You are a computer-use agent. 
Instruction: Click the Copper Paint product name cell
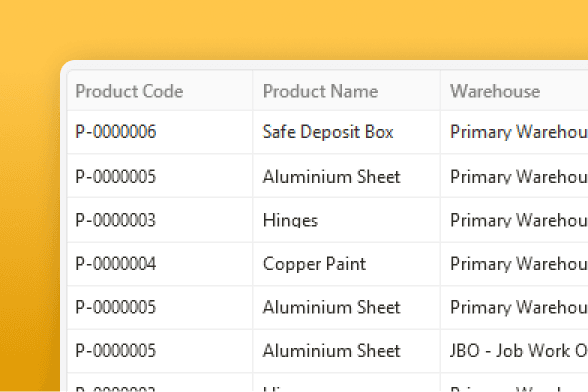tap(346, 264)
